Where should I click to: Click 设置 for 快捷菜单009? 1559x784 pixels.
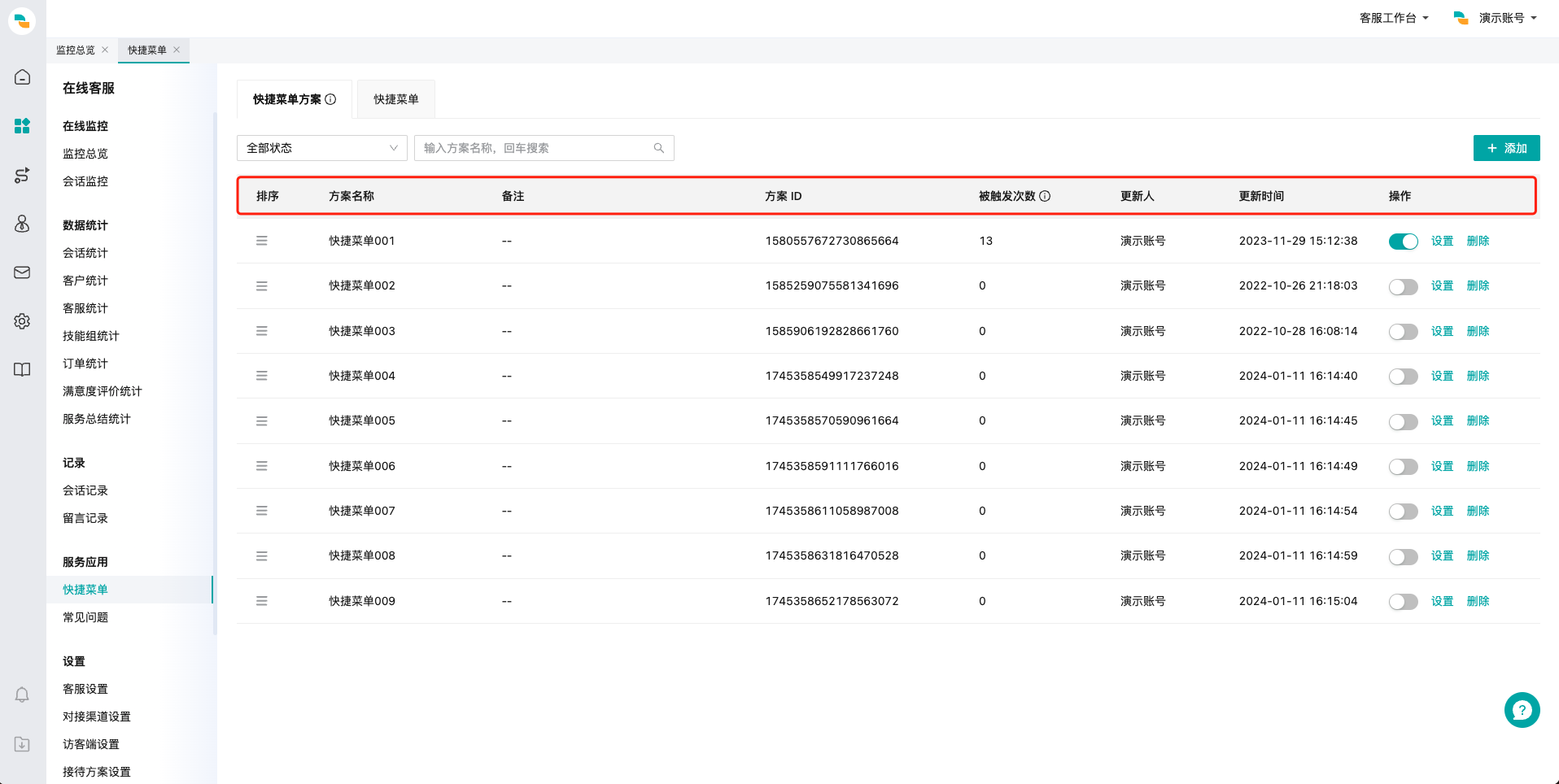[1442, 601]
